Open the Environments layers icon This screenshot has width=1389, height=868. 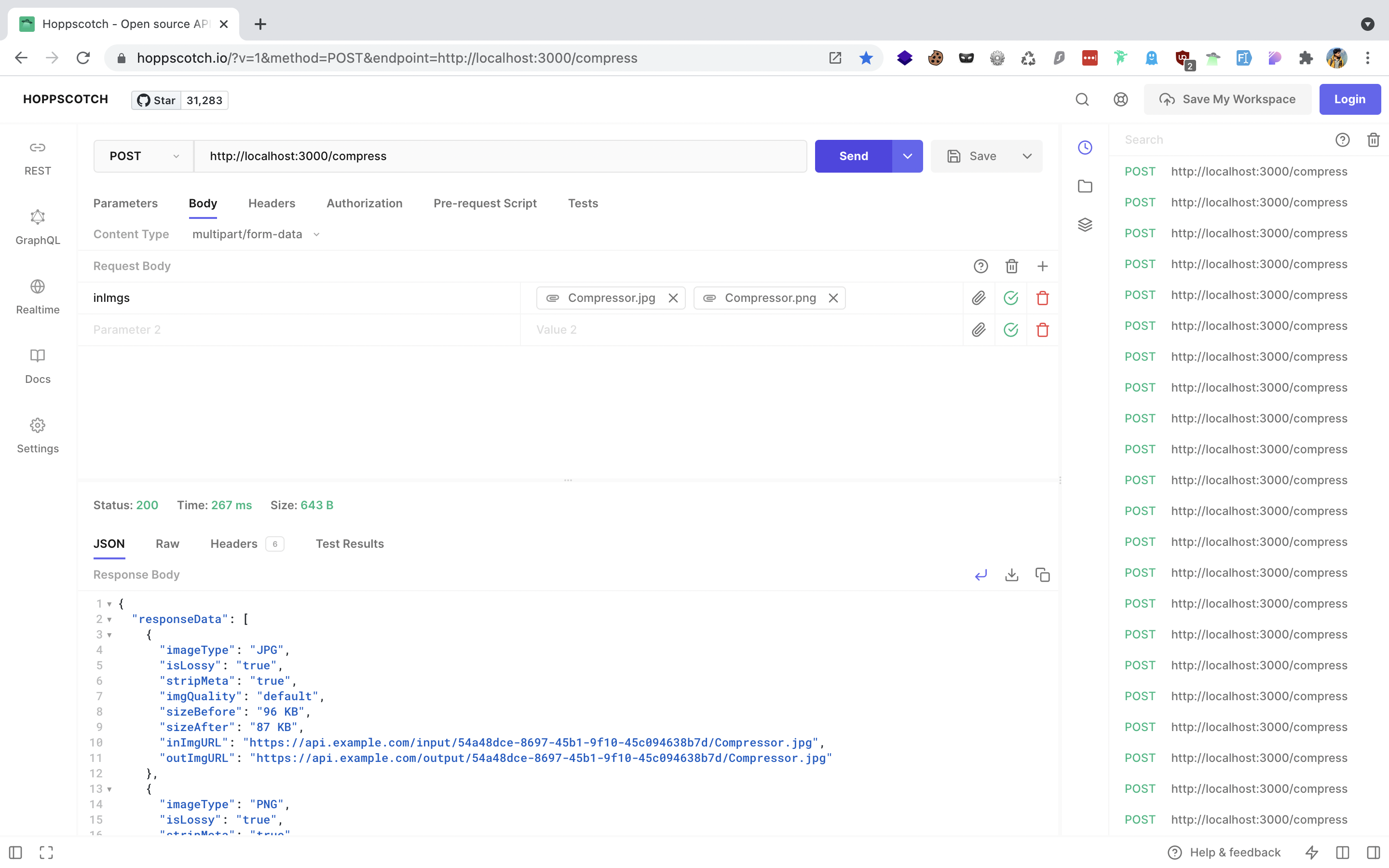coord(1084,224)
